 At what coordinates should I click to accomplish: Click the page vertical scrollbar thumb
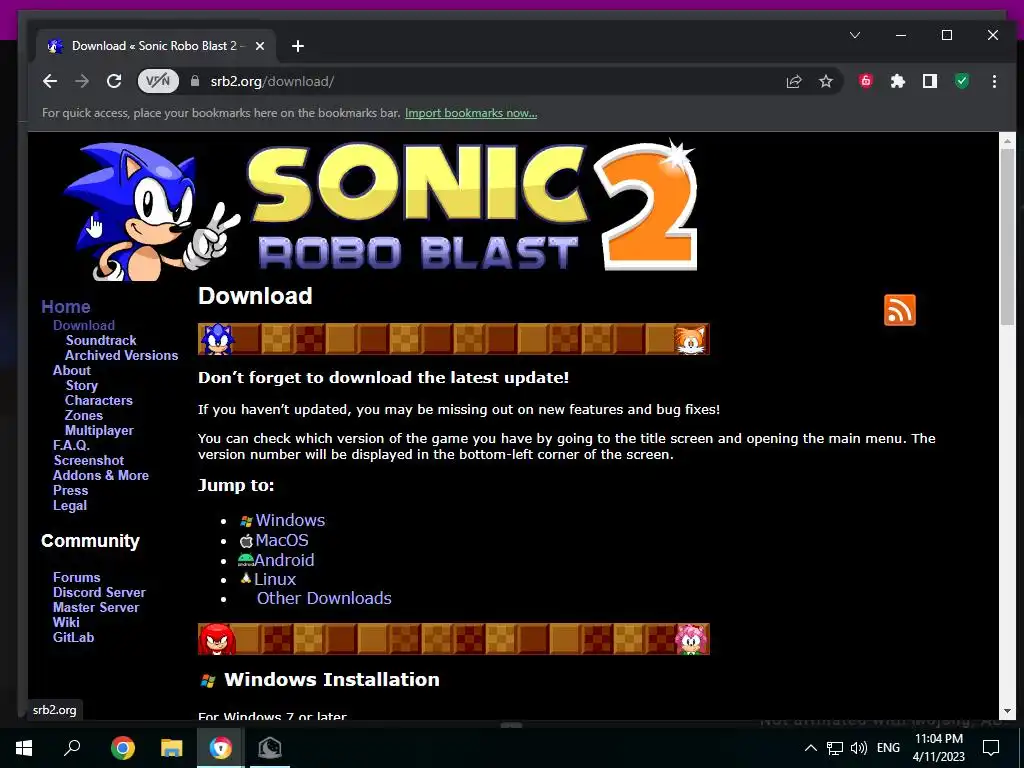tap(1007, 235)
